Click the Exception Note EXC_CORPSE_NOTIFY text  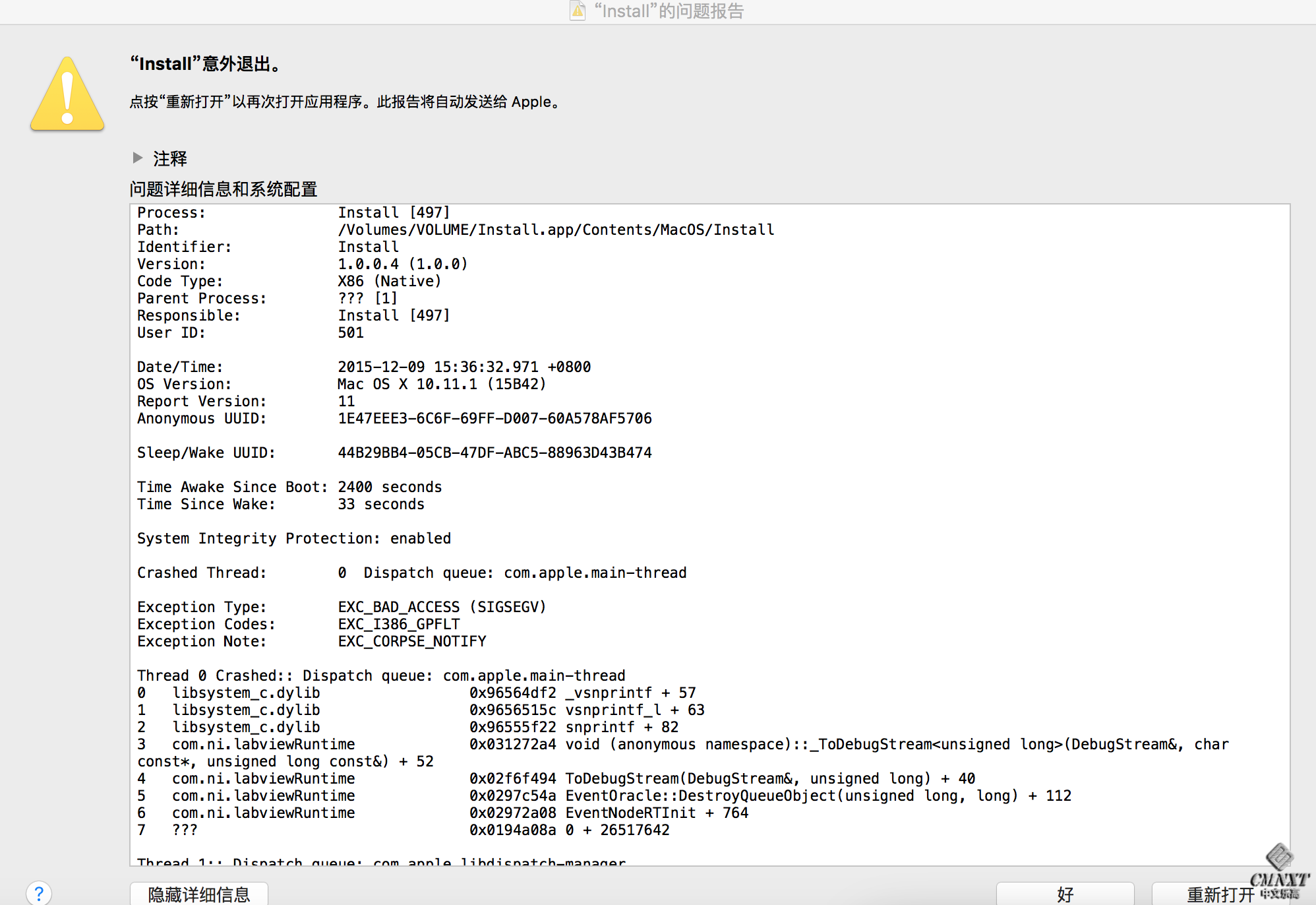tap(412, 641)
